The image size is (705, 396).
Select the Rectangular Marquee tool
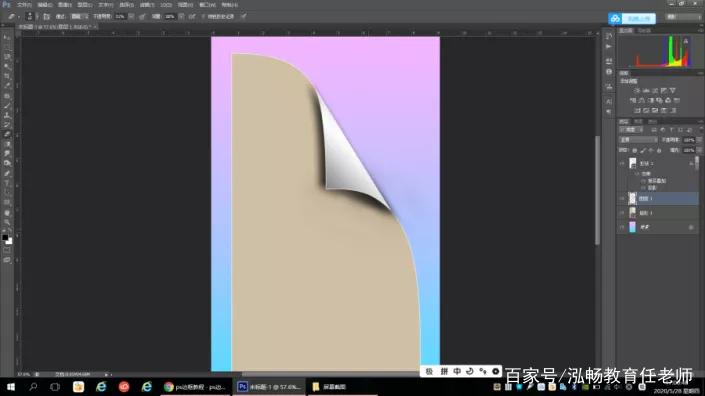(x=7, y=47)
